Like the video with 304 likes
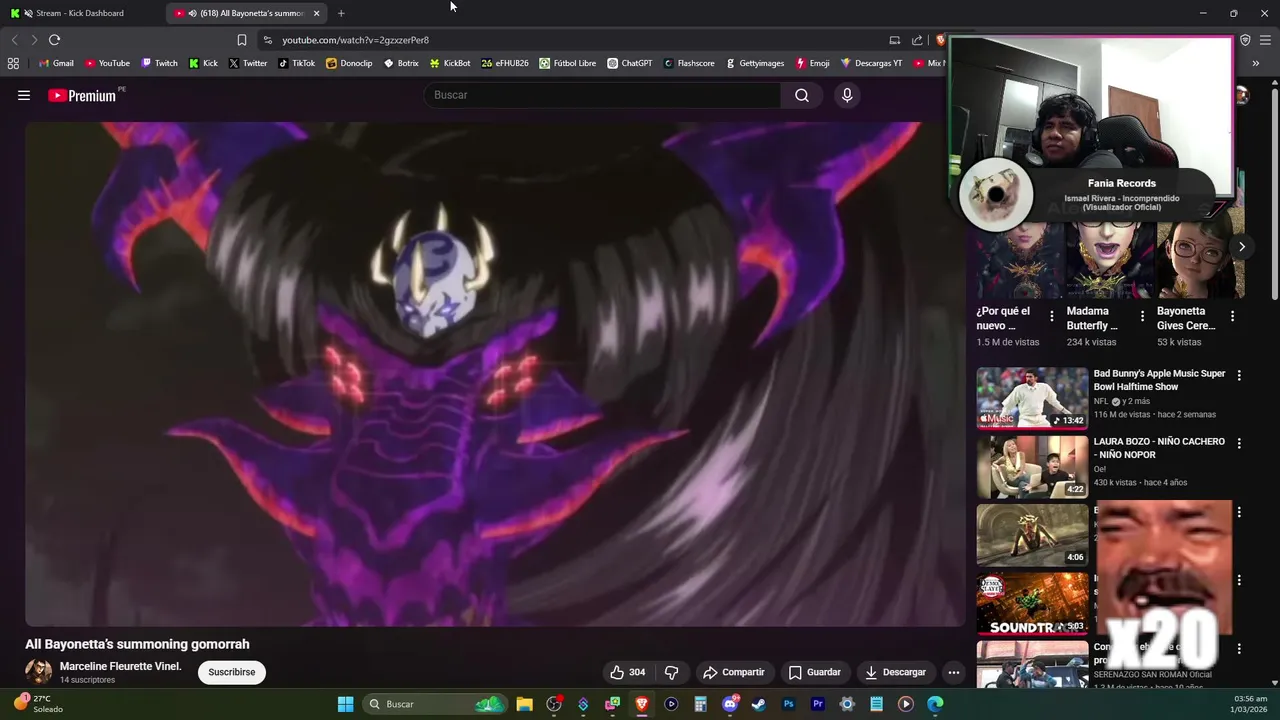The width and height of the screenshot is (1280, 720). (x=628, y=672)
